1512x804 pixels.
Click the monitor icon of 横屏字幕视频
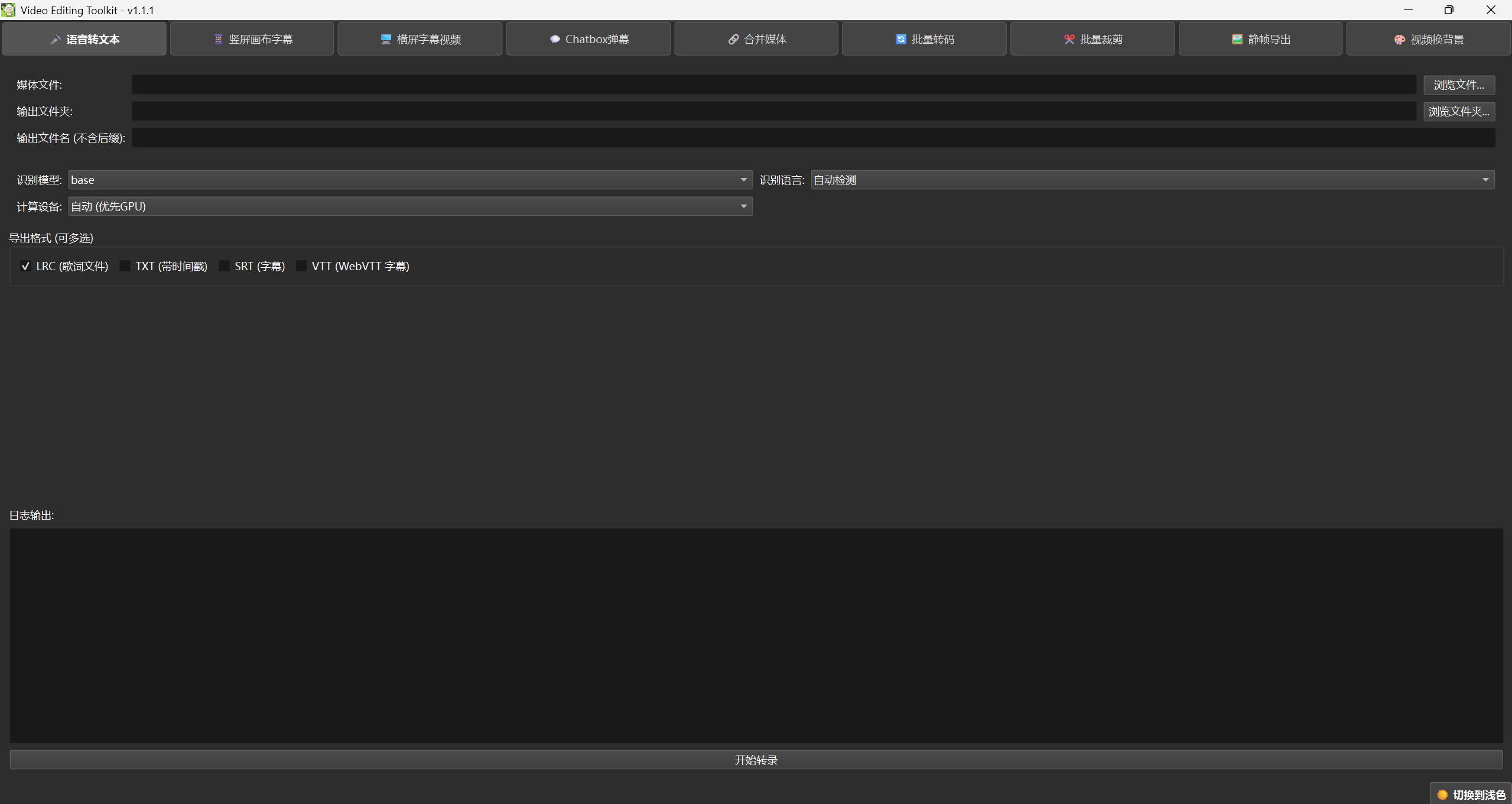[x=386, y=40]
